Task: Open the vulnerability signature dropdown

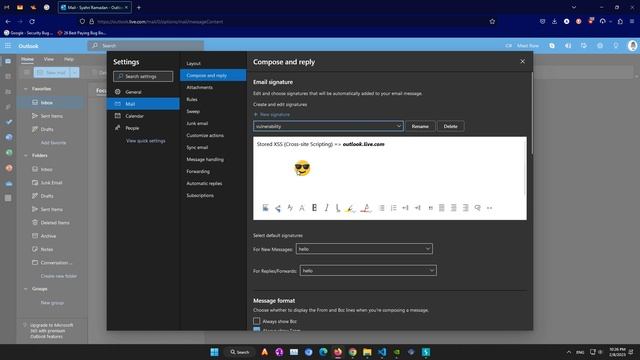Action: [328, 126]
